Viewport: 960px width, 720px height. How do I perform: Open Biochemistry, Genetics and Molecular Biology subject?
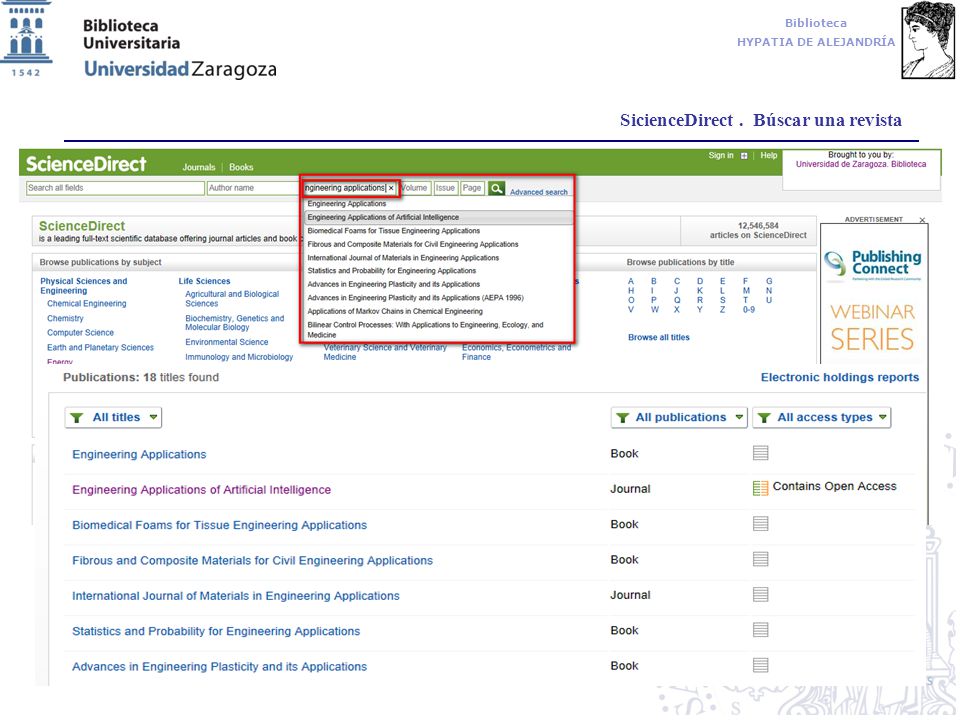click(234, 323)
